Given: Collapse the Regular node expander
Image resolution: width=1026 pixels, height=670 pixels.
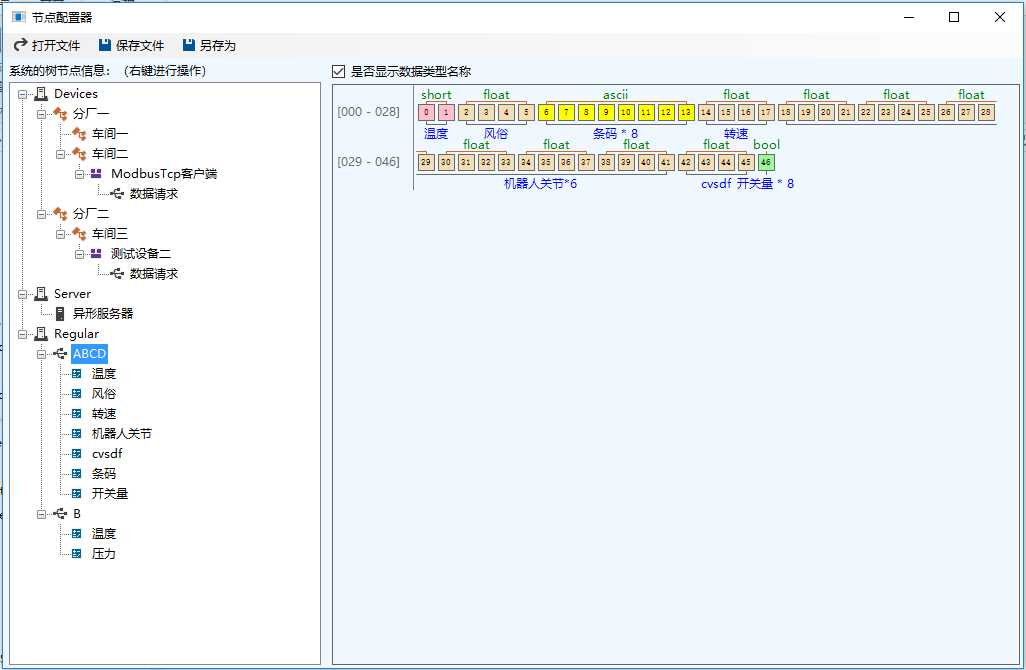Looking at the screenshot, I should coord(22,334).
